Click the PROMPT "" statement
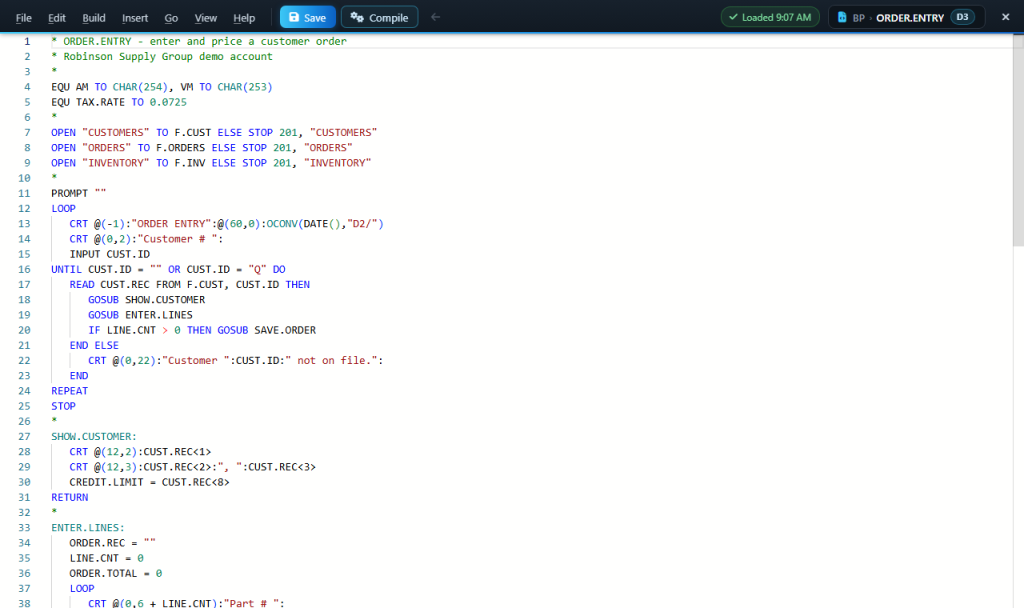 pyautogui.click(x=78, y=193)
